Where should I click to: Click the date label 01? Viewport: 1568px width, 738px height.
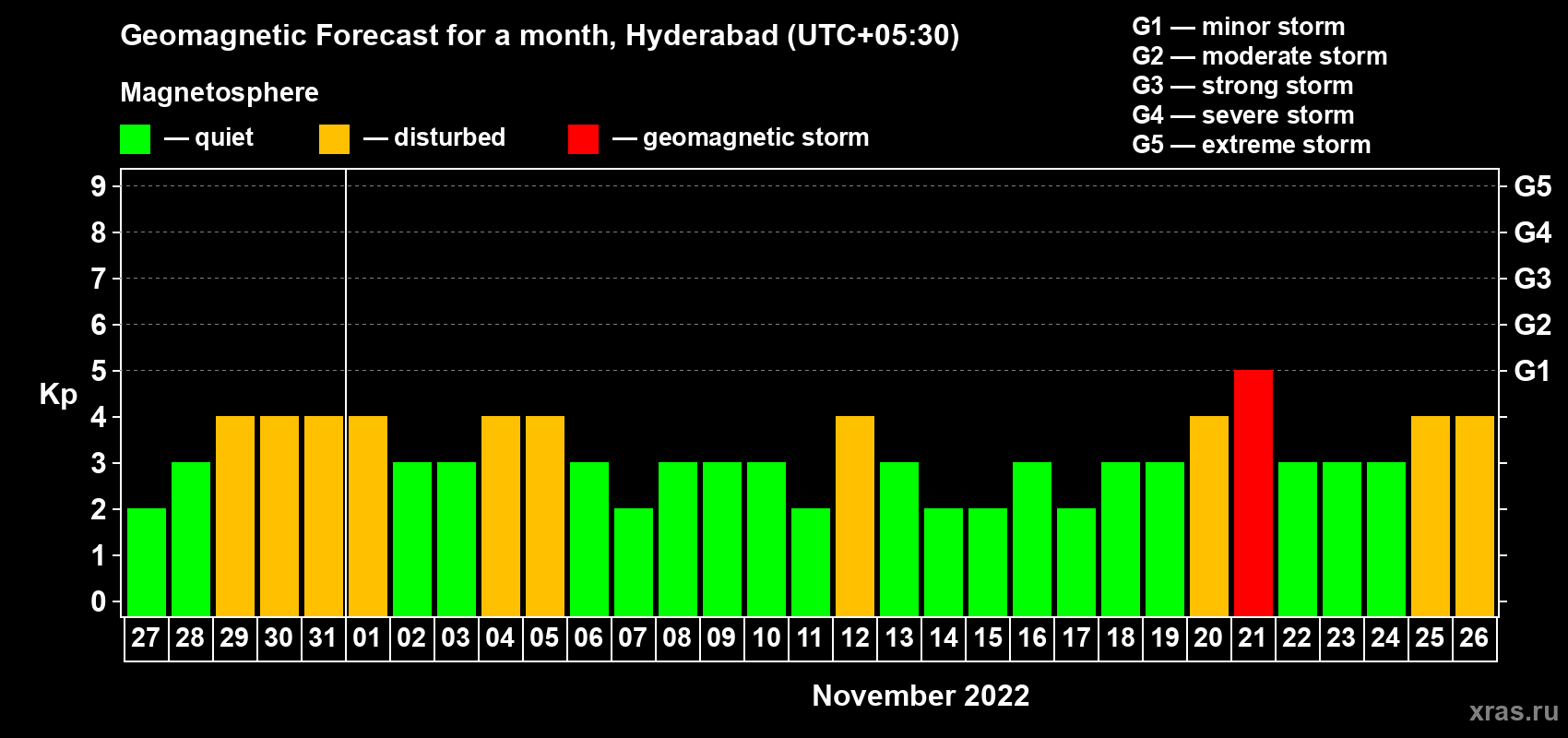[x=367, y=637]
